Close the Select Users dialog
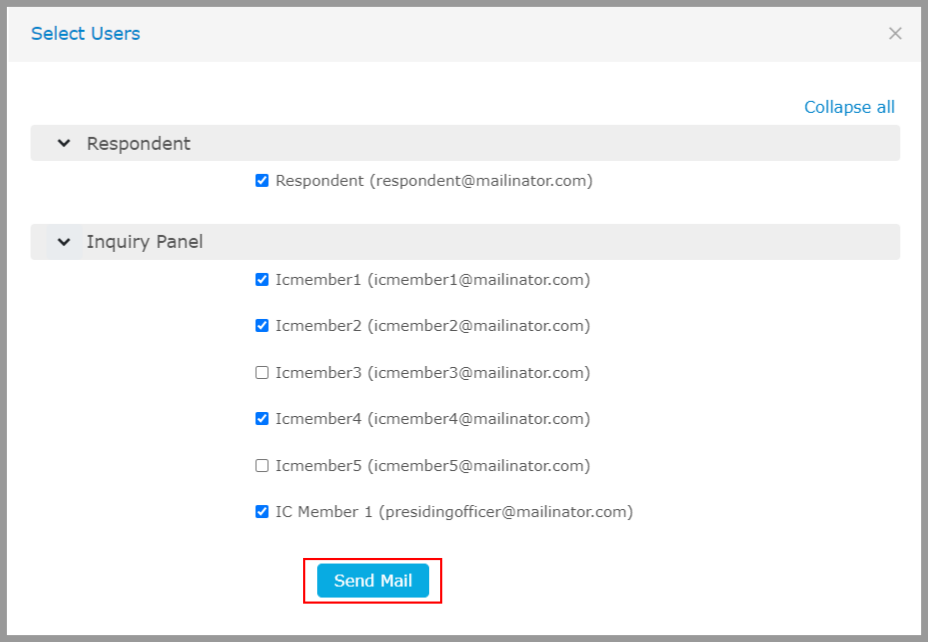 pyautogui.click(x=895, y=34)
